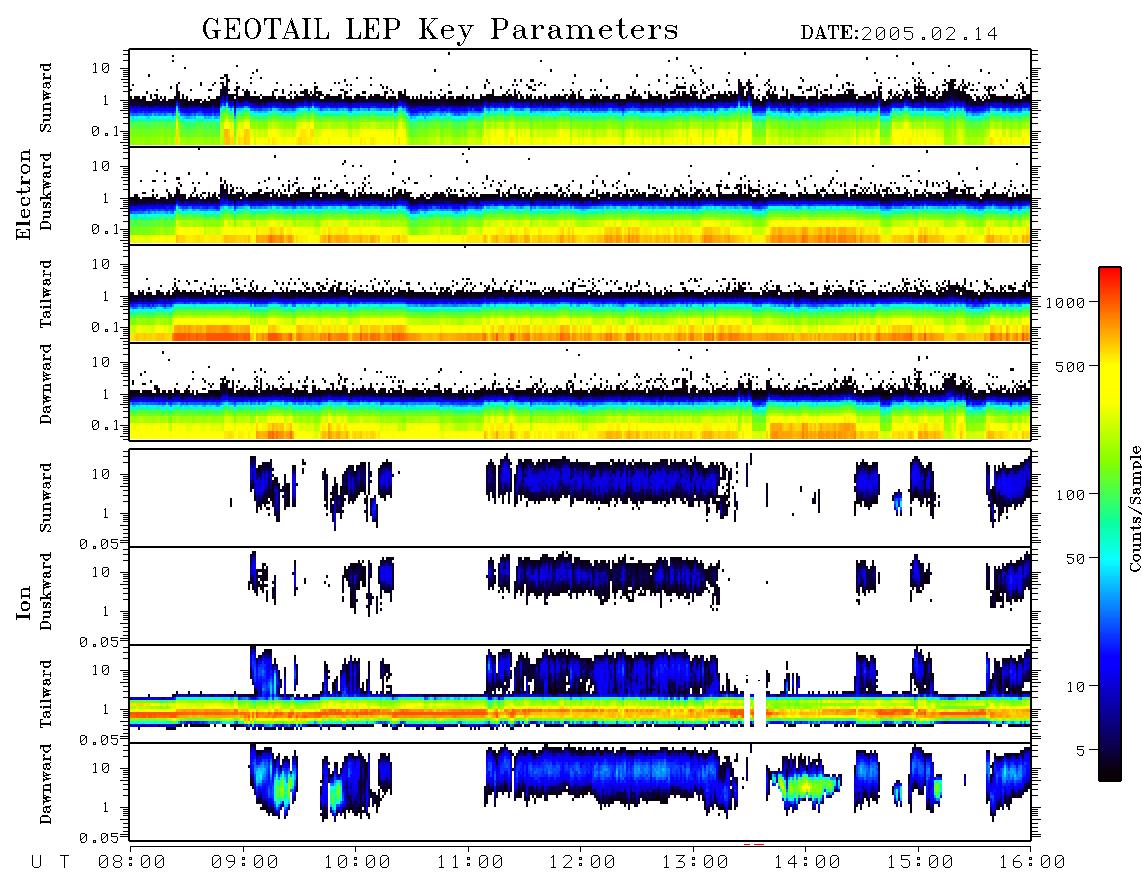
Task: Click the '14:00' time axis label
Action: (808, 862)
